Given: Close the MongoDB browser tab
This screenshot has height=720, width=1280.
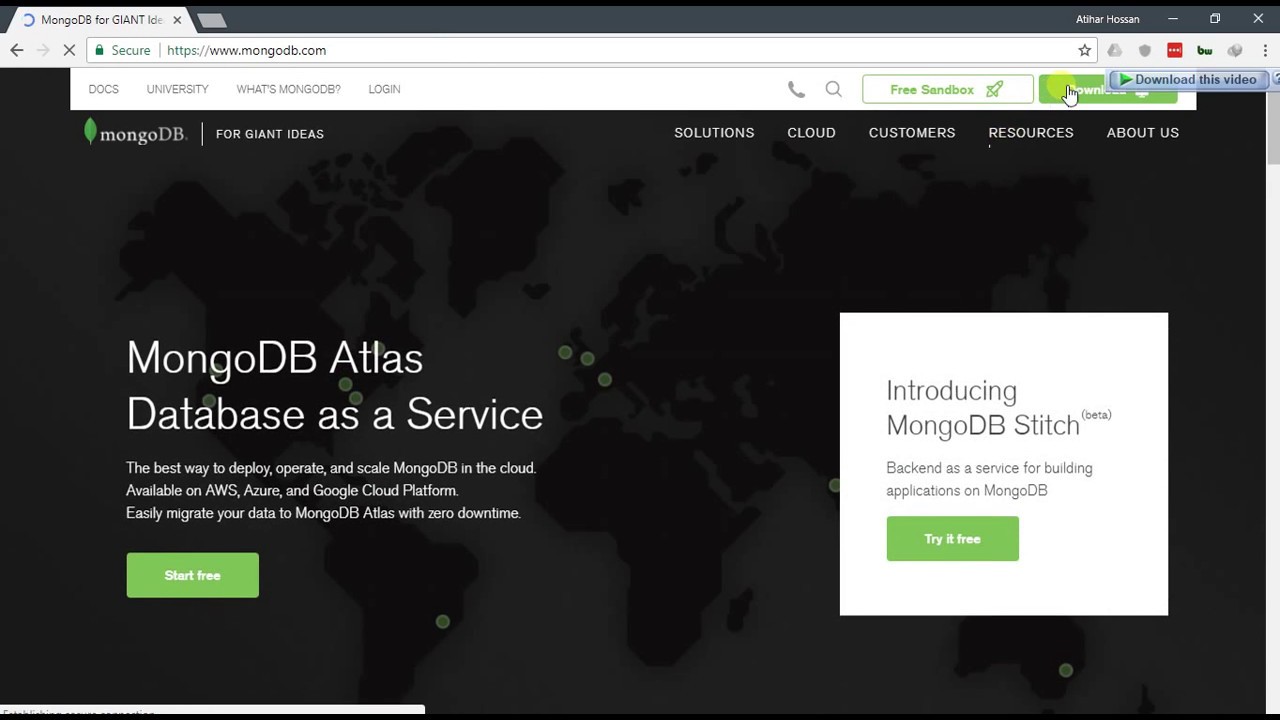Looking at the screenshot, I should [177, 20].
